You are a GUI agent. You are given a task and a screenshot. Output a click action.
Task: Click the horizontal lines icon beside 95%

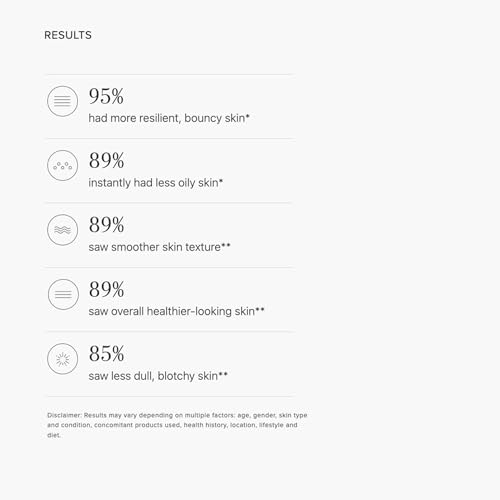[62, 101]
